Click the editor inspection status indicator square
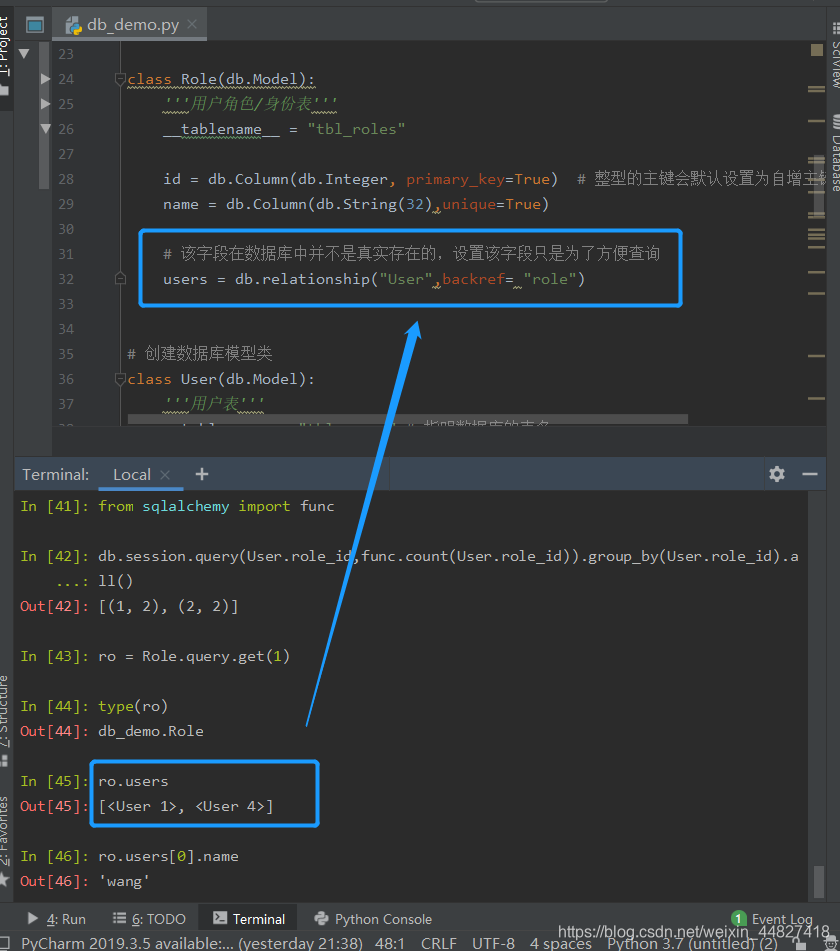 coord(816,50)
